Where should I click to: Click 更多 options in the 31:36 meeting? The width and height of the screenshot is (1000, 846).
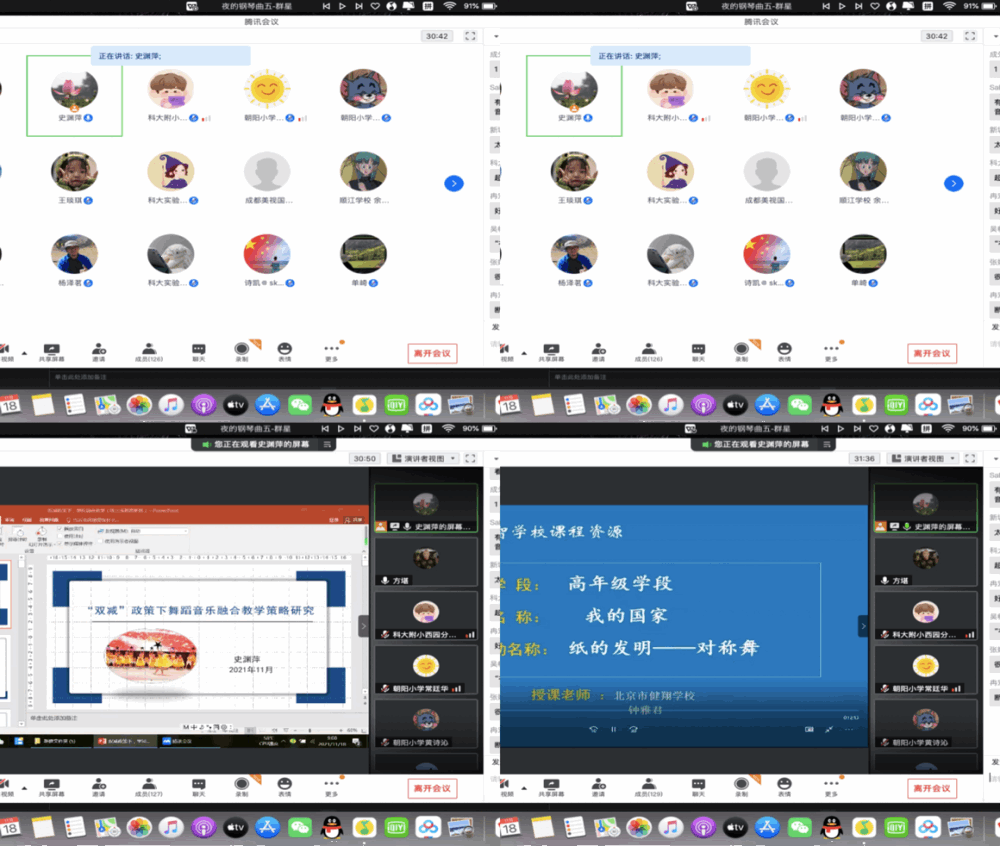[x=831, y=787]
